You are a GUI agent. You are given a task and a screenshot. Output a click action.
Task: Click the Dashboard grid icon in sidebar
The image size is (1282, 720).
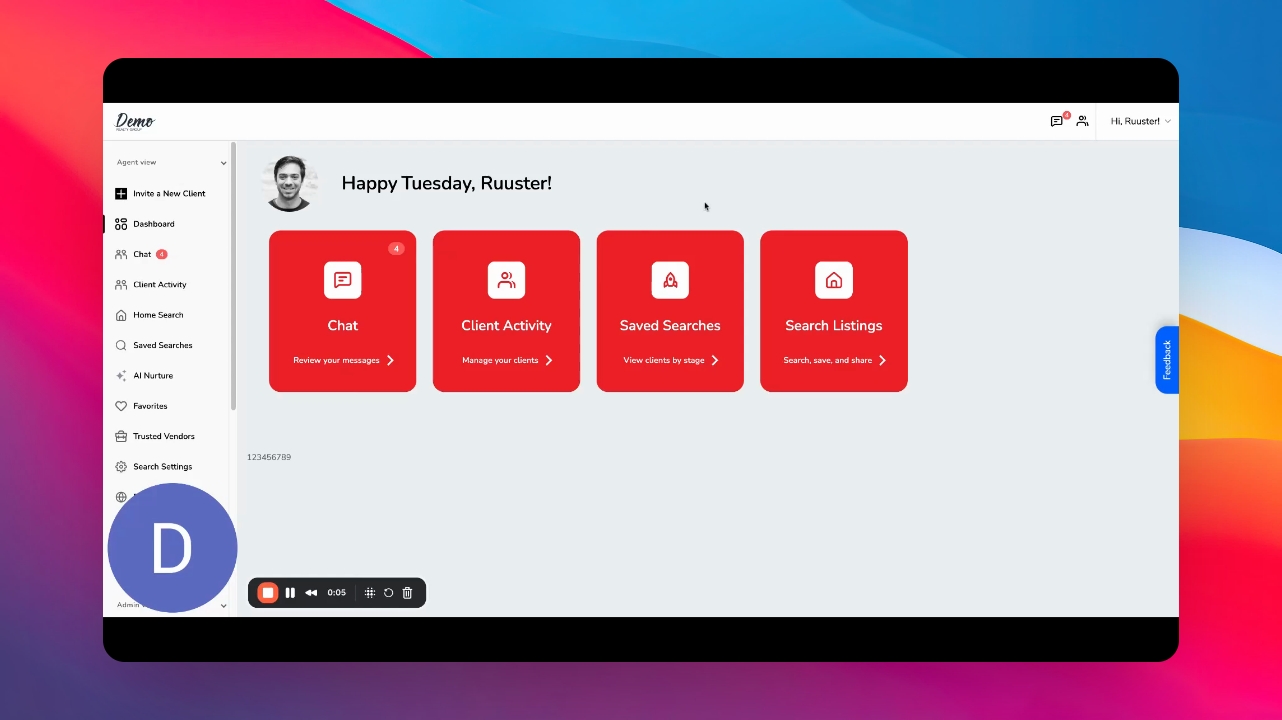click(121, 224)
